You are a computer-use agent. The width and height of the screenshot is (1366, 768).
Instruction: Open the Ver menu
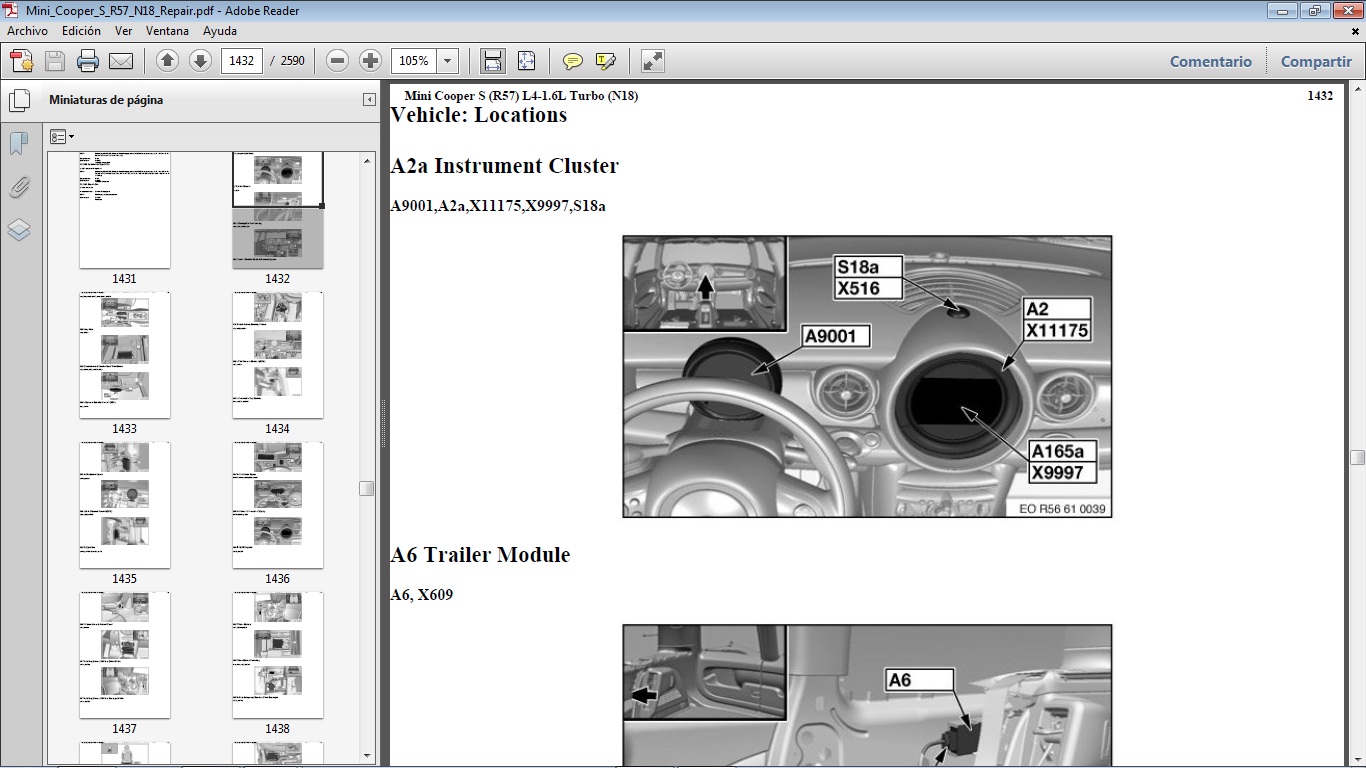pos(123,31)
